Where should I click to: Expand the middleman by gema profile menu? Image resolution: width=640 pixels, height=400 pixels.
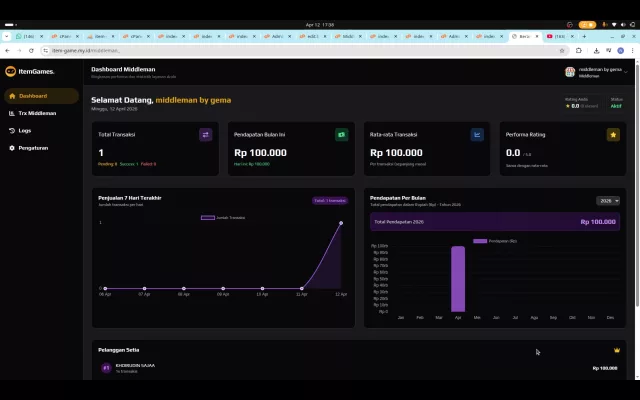pyautogui.click(x=596, y=72)
